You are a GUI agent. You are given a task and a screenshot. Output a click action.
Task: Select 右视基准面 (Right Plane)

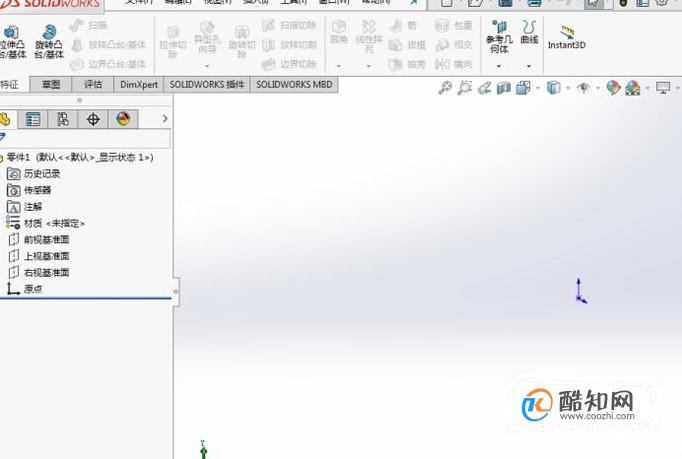click(x=38, y=272)
